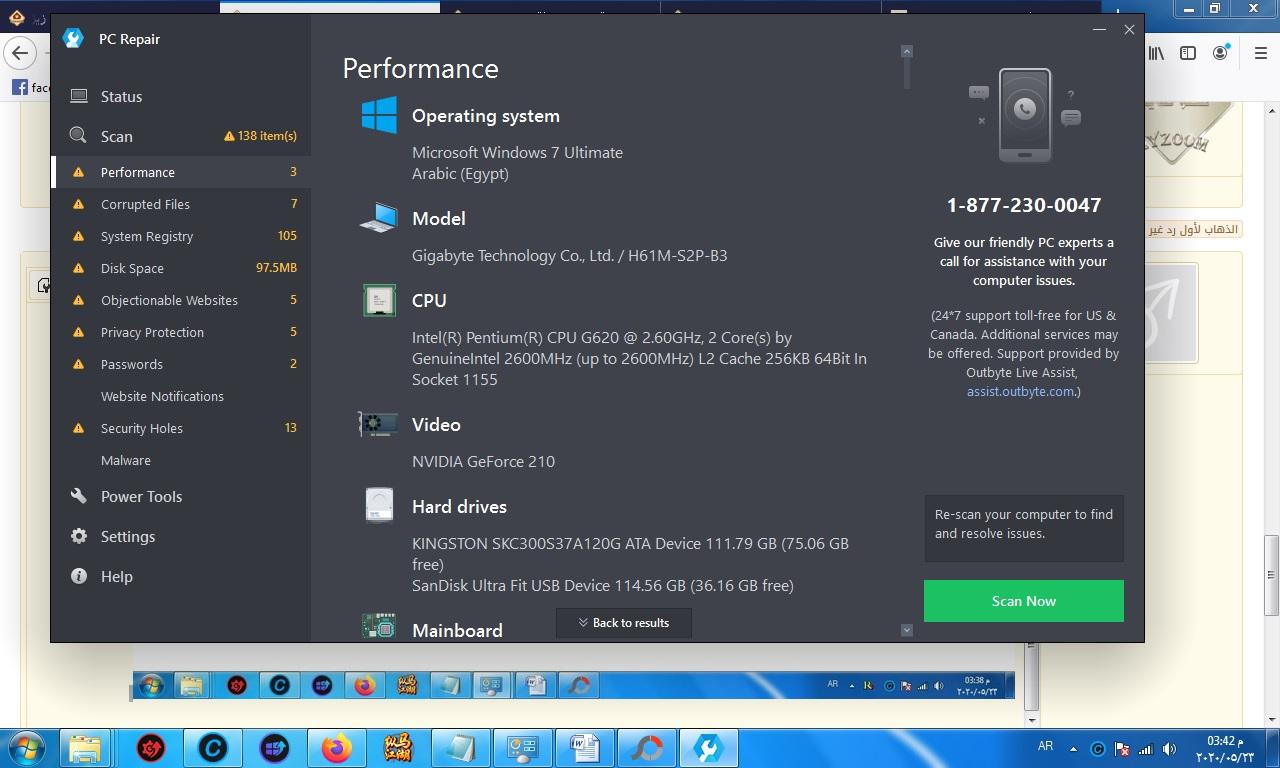Click the Mainboard icon

coord(379,627)
